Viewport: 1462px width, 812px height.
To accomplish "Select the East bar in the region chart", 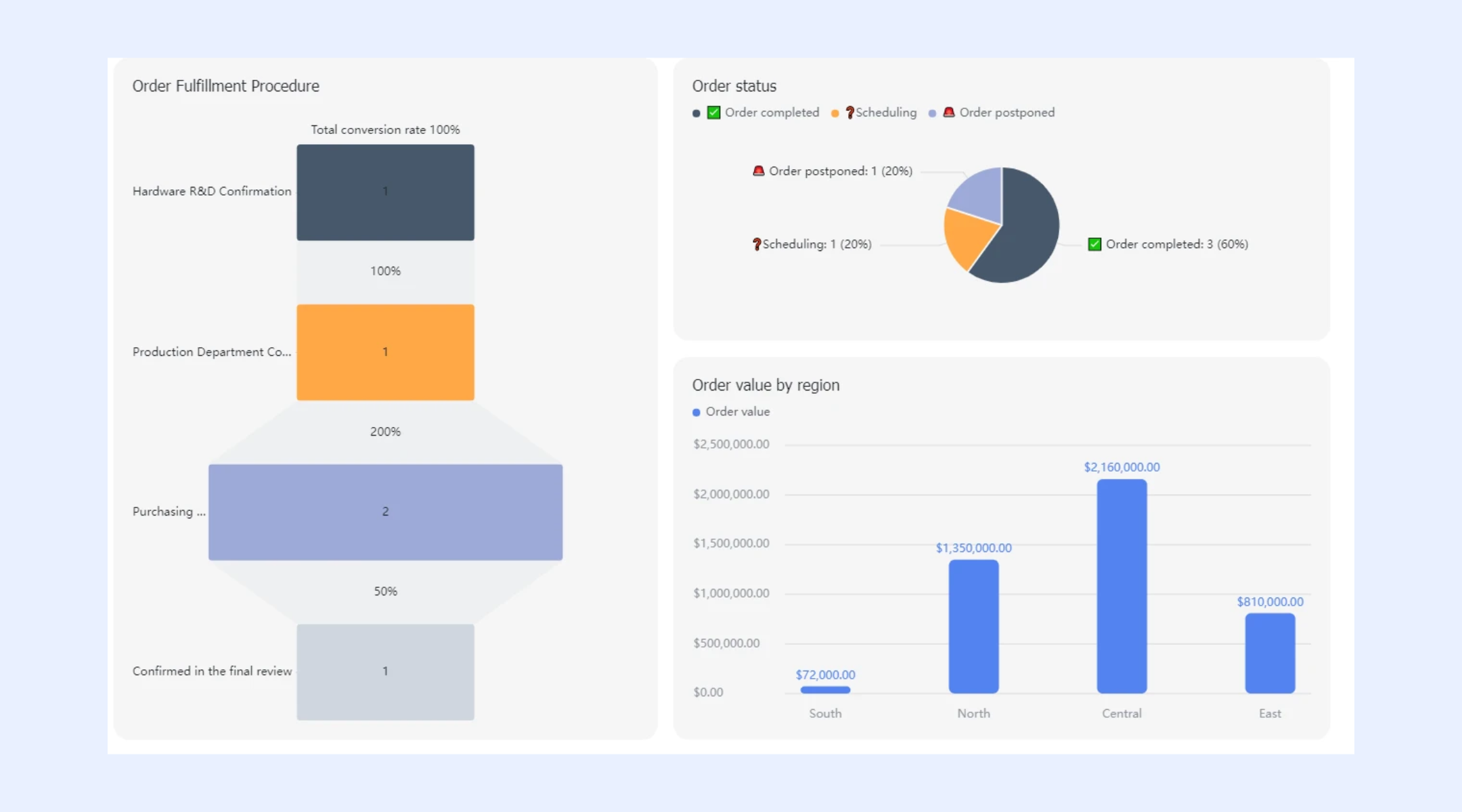I will coord(1270,653).
